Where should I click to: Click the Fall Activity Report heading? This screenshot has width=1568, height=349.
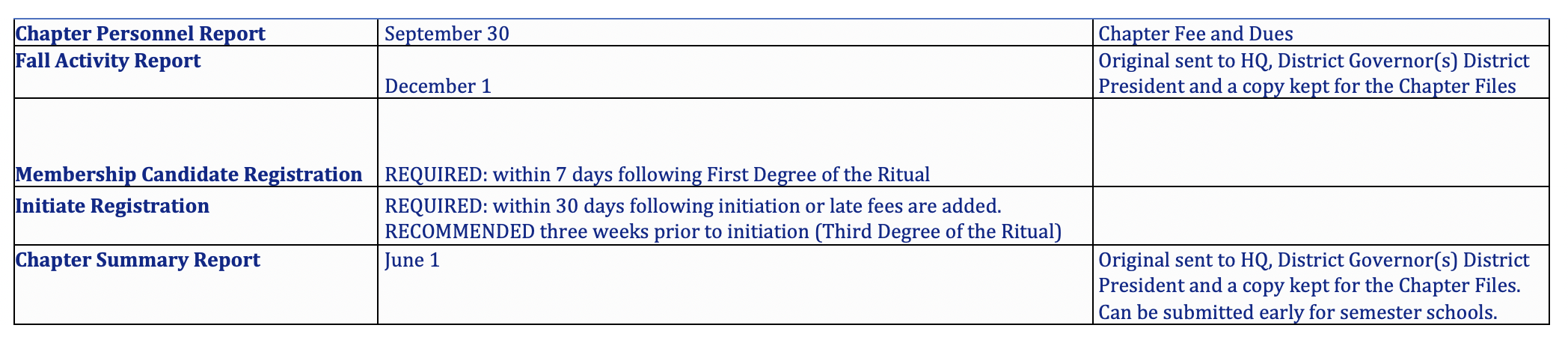click(x=108, y=60)
